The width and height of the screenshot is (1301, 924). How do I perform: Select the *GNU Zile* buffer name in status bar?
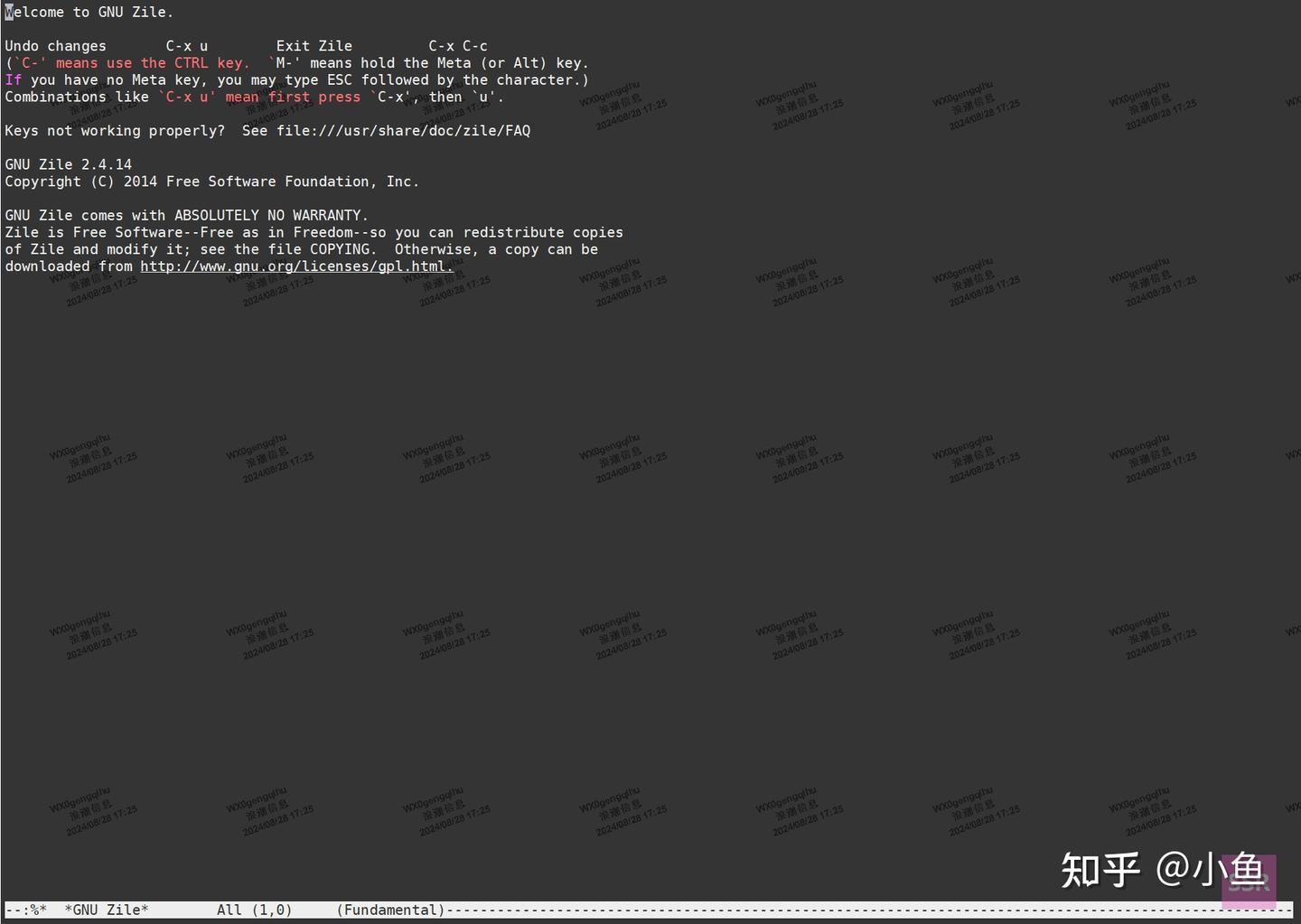pos(106,910)
